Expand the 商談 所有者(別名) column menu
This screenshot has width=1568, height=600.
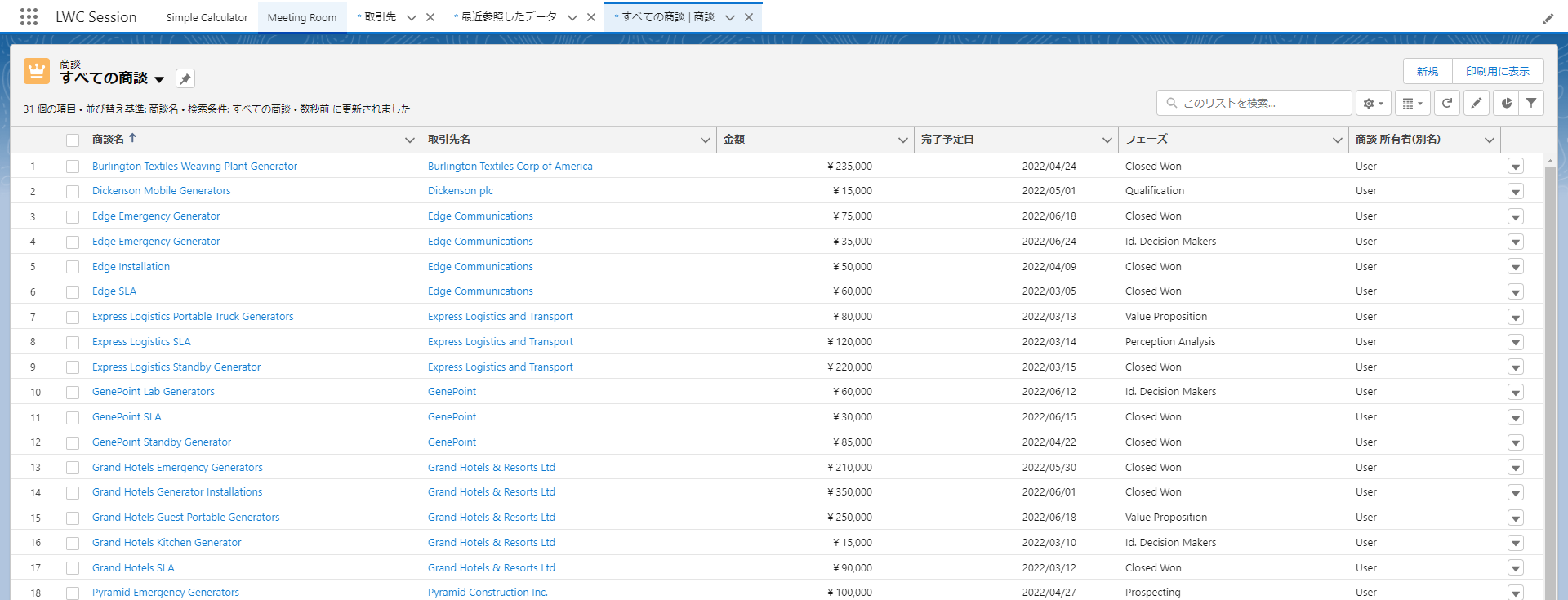(1490, 140)
